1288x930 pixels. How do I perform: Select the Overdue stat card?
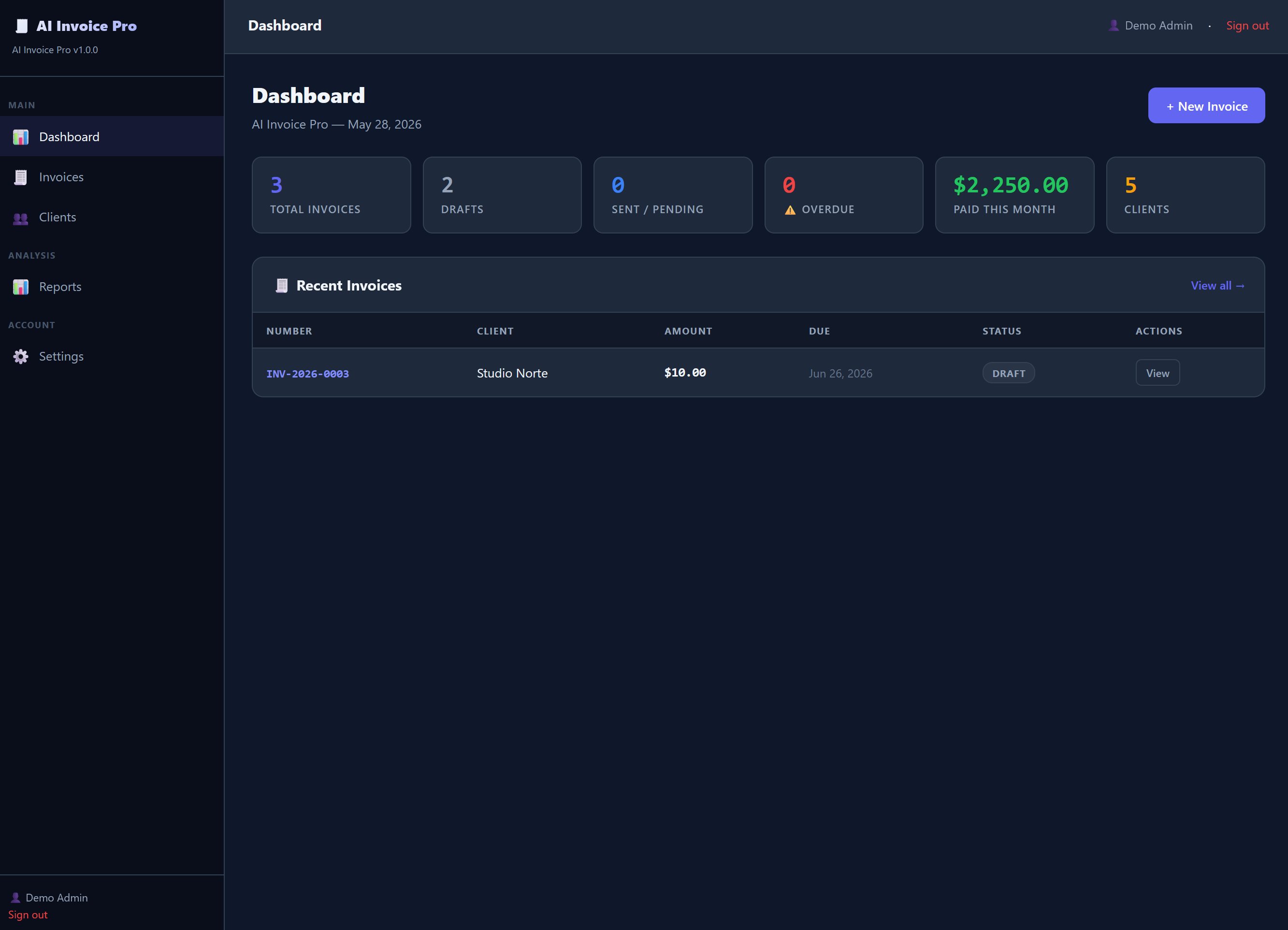pos(844,195)
